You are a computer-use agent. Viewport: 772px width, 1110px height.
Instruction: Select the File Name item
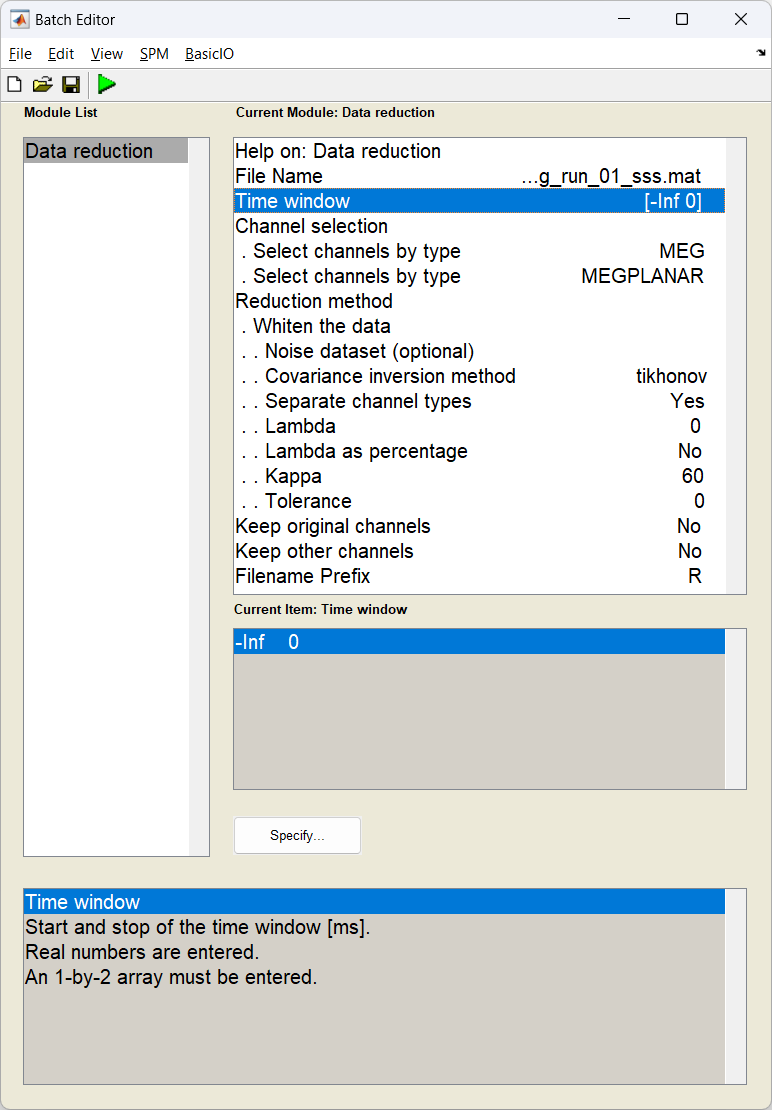click(x=479, y=176)
